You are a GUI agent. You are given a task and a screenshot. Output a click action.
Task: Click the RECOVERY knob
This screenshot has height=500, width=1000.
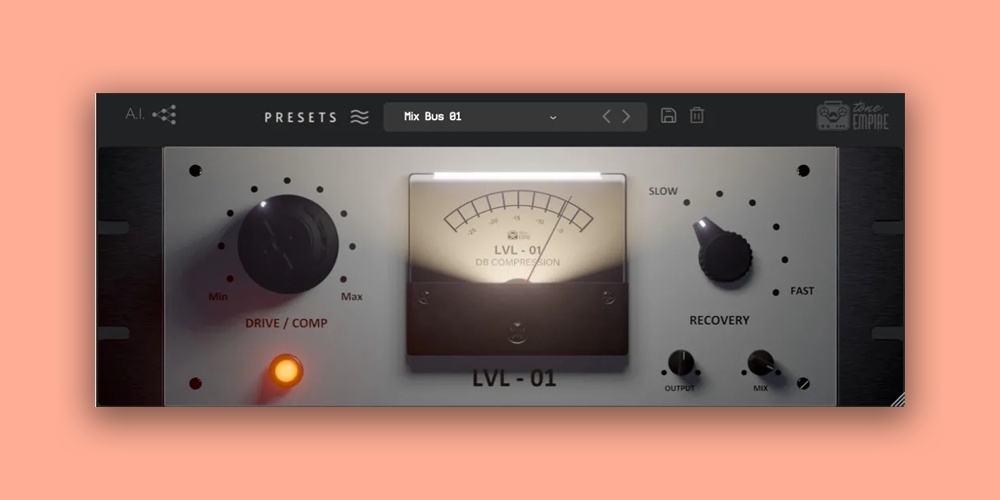723,251
